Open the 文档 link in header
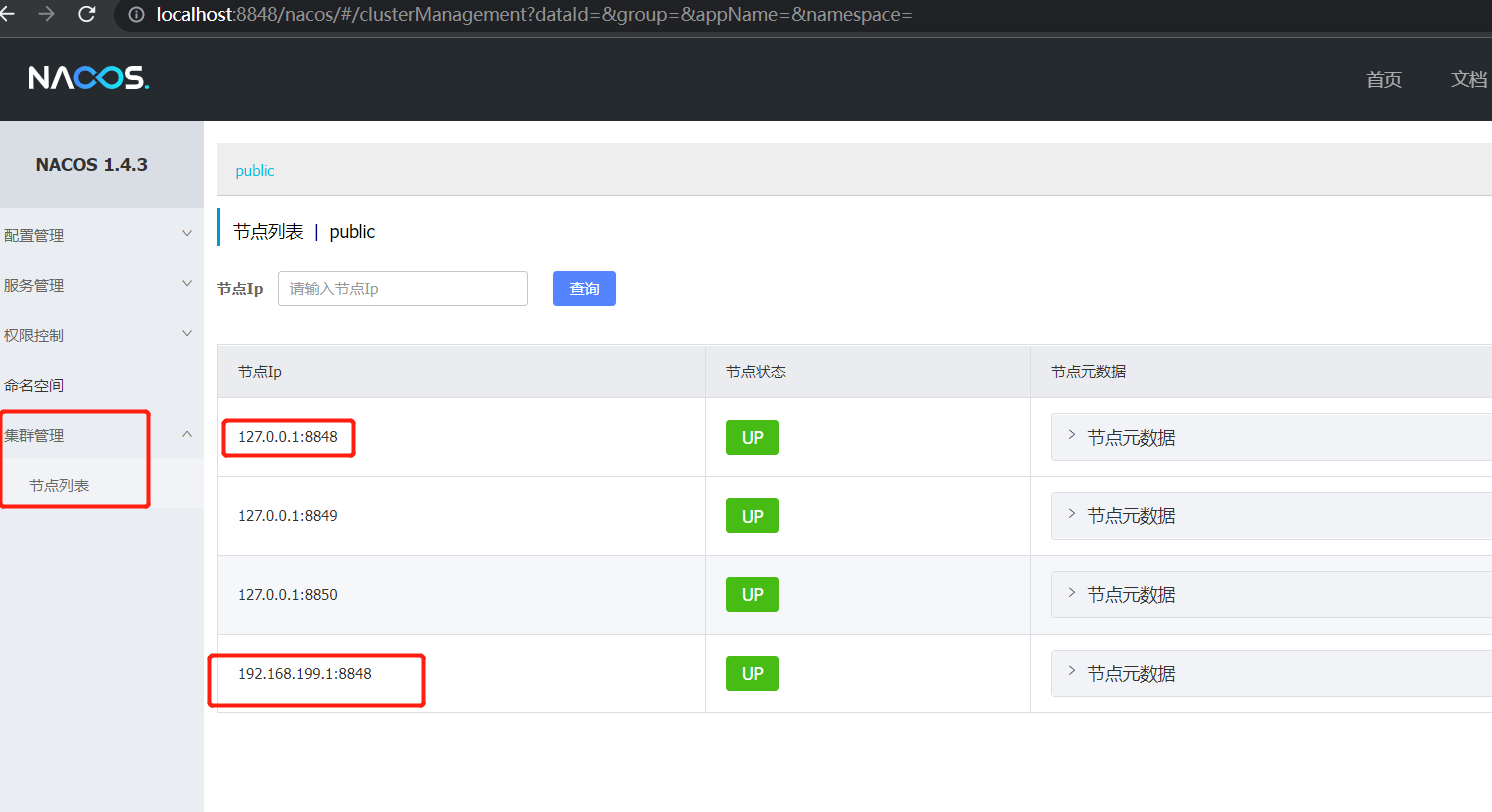This screenshot has width=1492, height=812. coord(1469,80)
